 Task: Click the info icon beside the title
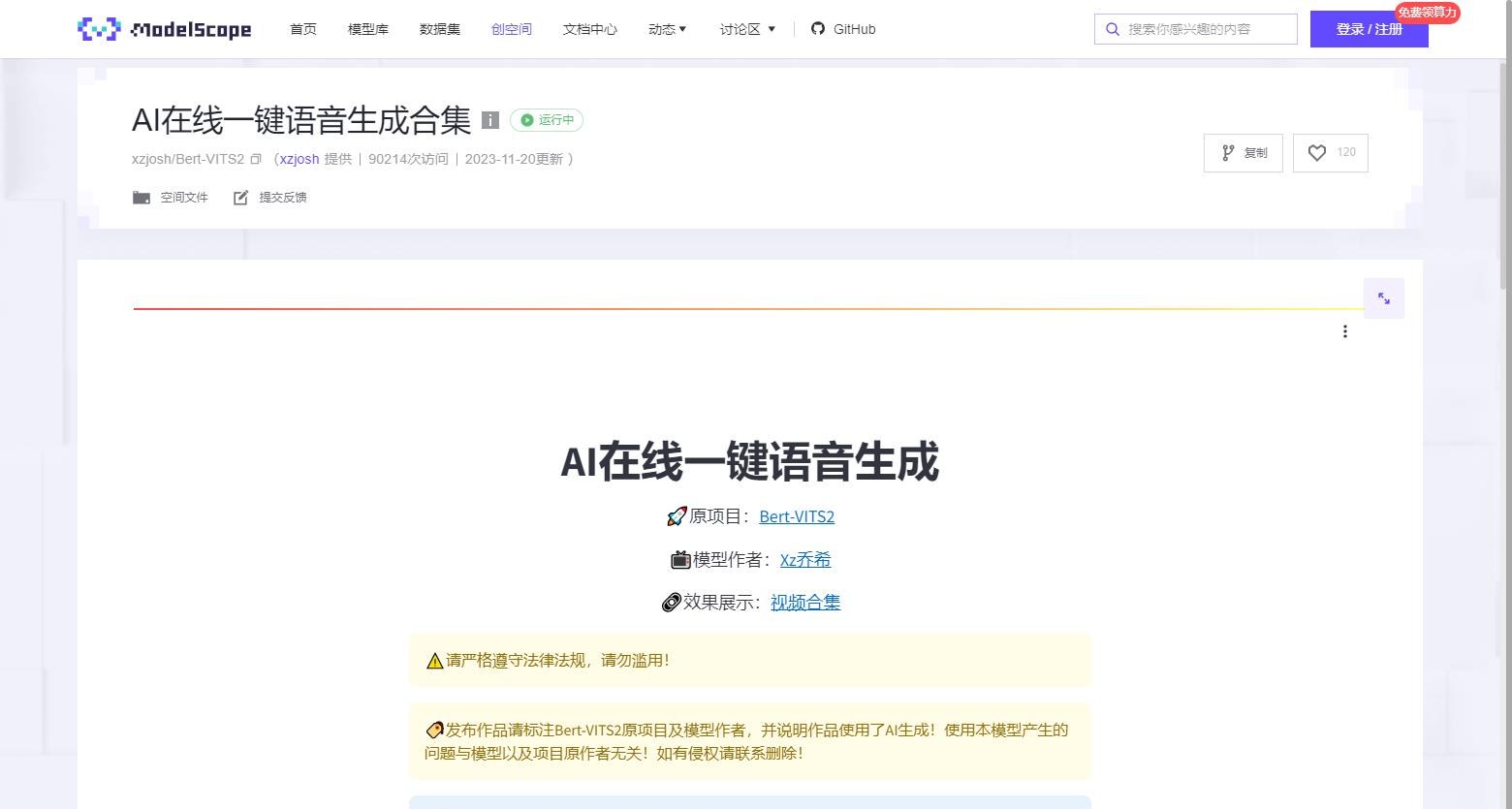tap(490, 120)
